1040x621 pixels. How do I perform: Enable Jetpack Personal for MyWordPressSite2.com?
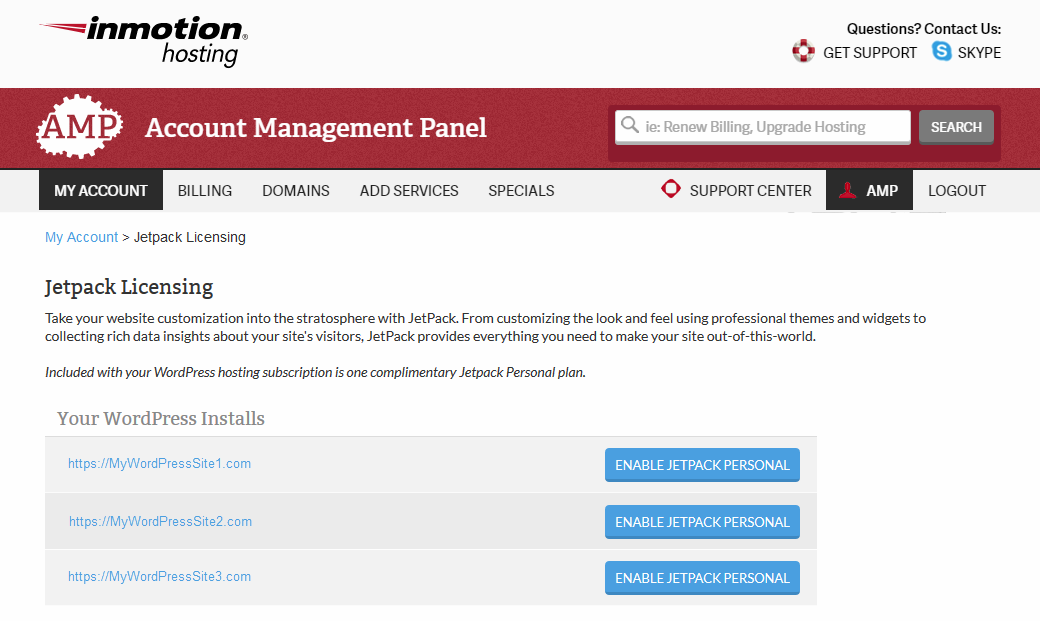coord(702,522)
